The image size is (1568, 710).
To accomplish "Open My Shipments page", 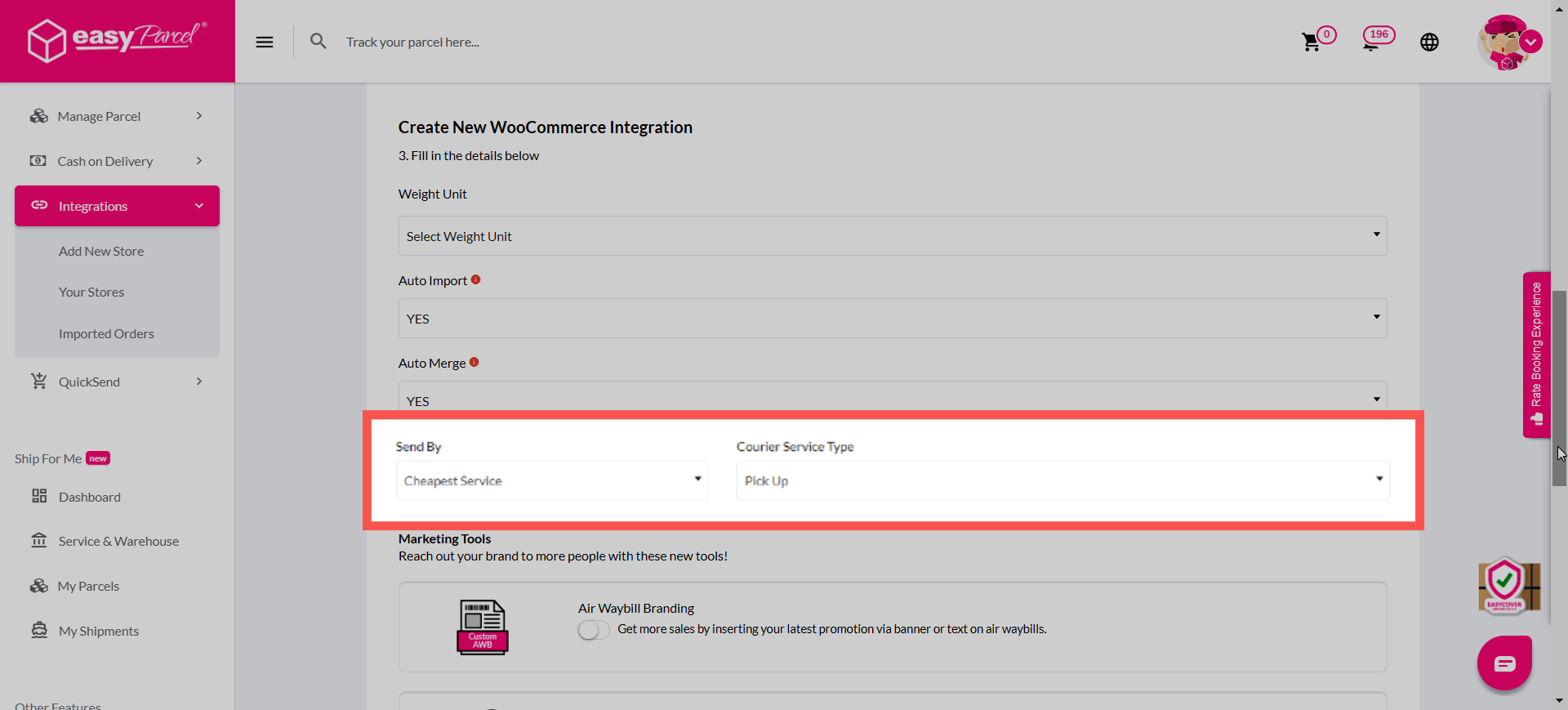I will [99, 631].
